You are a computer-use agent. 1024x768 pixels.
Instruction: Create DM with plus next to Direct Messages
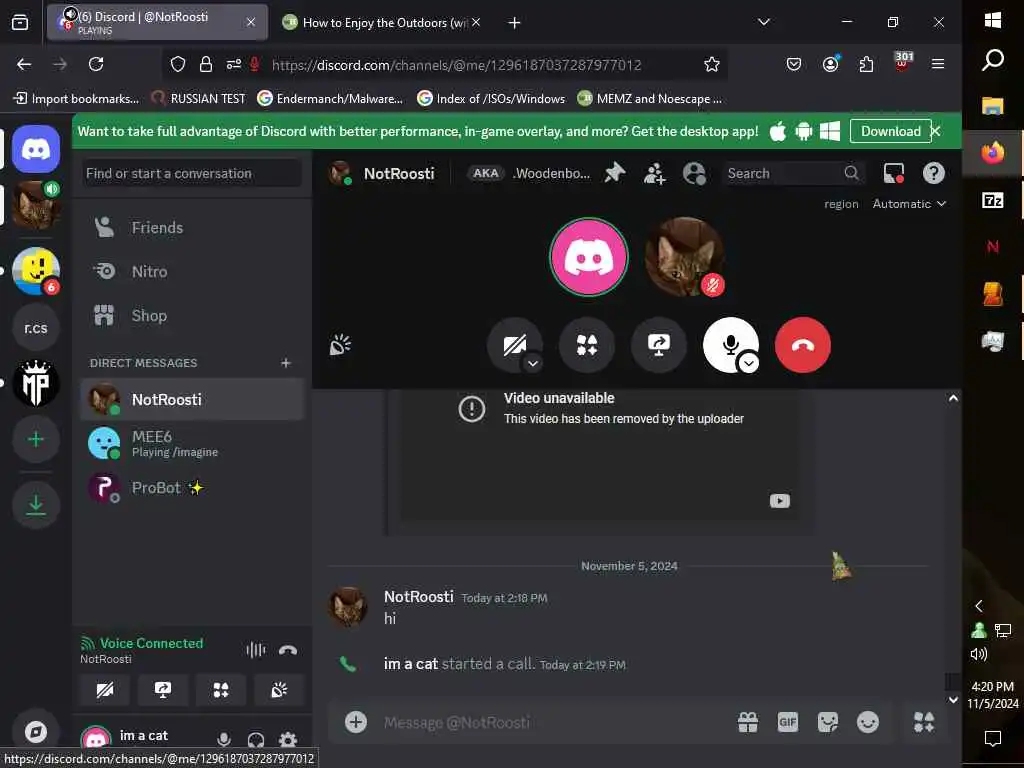tap(286, 362)
